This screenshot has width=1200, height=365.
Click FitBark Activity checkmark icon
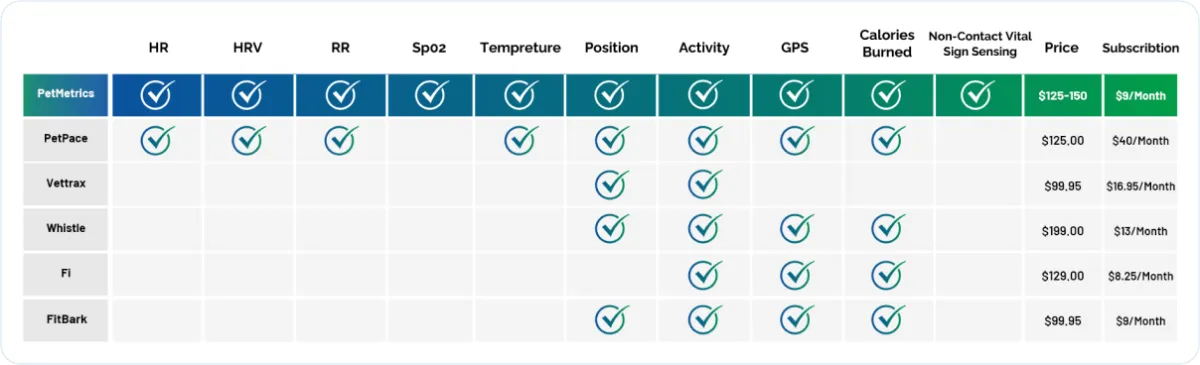pyautogui.click(x=705, y=319)
